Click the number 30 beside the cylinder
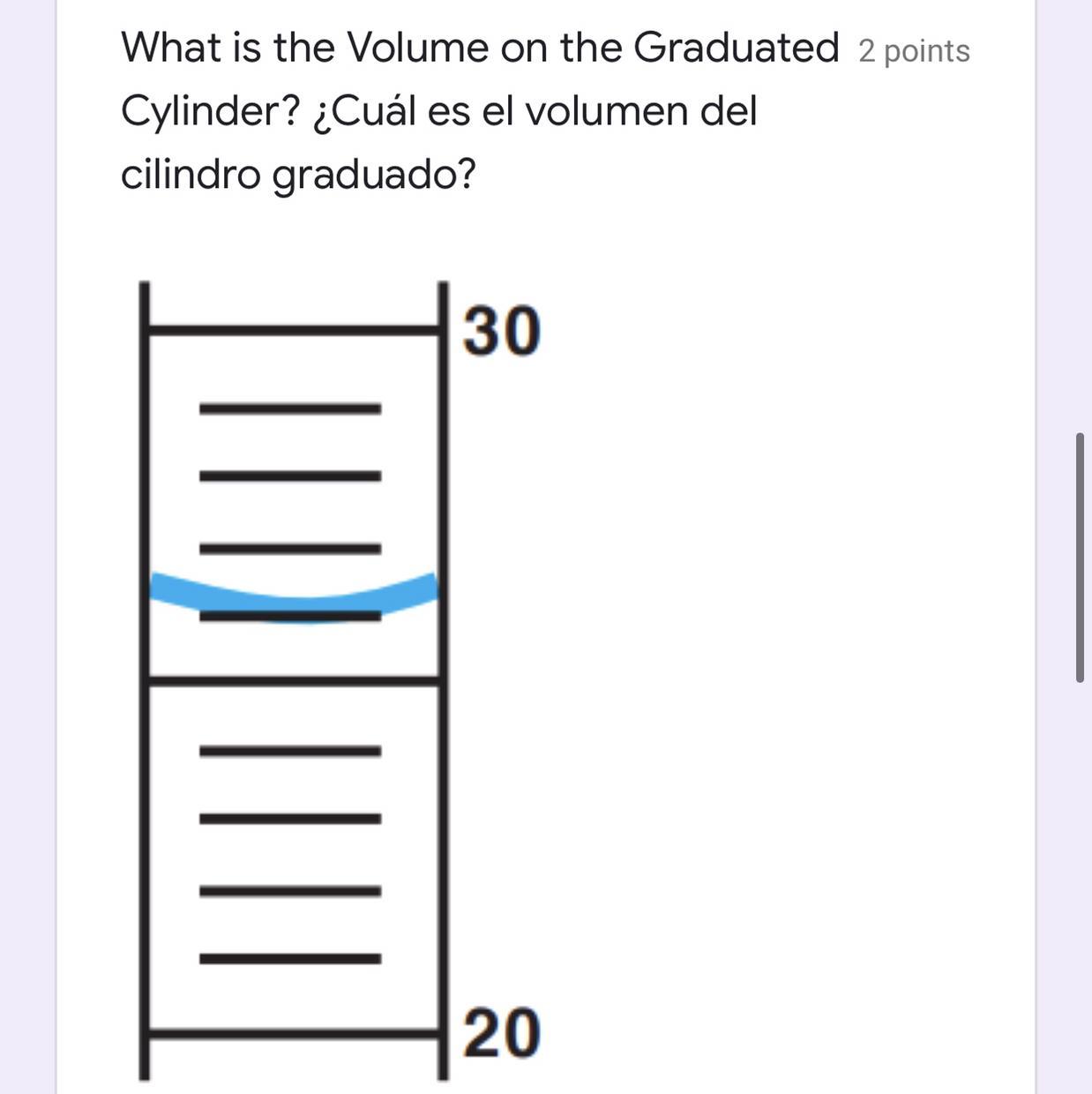1092x1094 pixels. click(x=501, y=332)
